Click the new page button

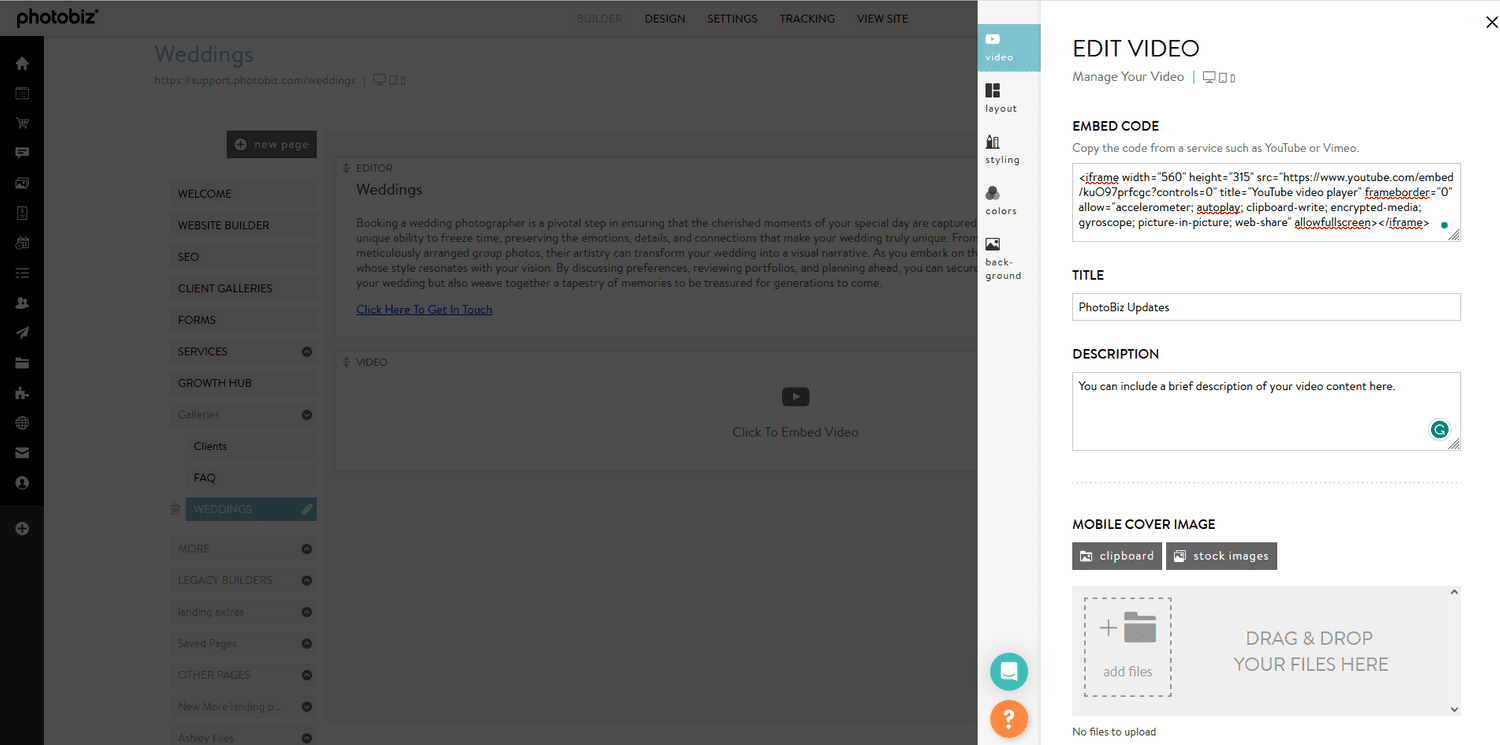click(271, 145)
